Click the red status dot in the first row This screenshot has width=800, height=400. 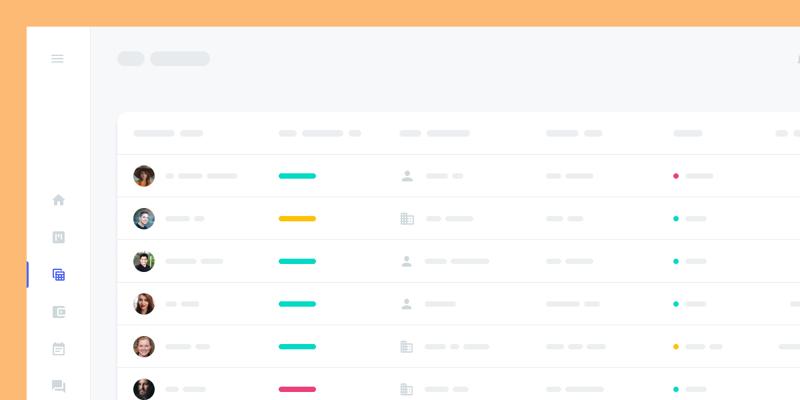tap(676, 176)
